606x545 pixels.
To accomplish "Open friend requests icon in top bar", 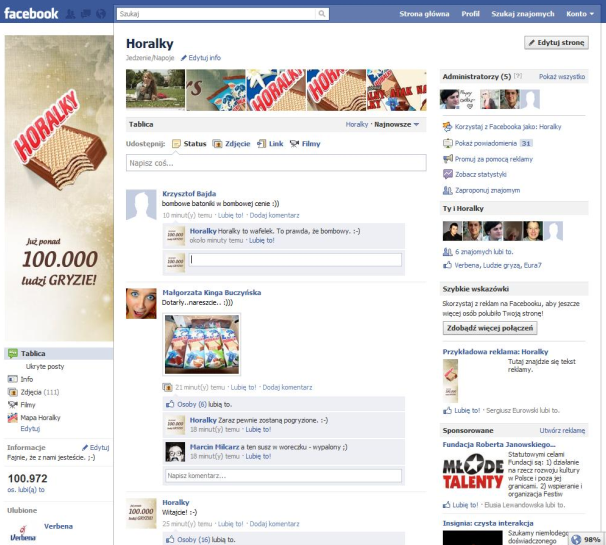I will pyautogui.click(x=70, y=14).
